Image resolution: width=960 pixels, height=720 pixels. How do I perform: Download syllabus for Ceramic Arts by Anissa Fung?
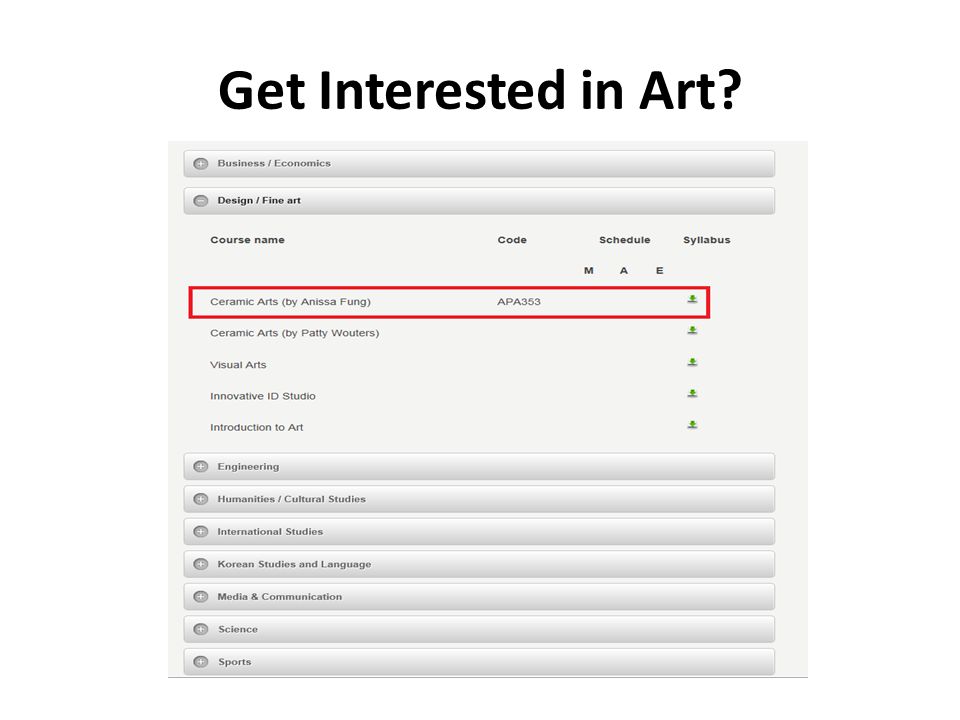[692, 299]
